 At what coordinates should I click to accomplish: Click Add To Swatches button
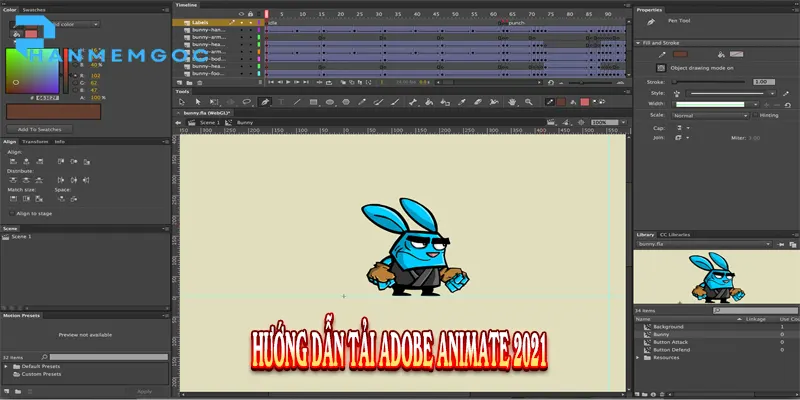click(x=39, y=129)
